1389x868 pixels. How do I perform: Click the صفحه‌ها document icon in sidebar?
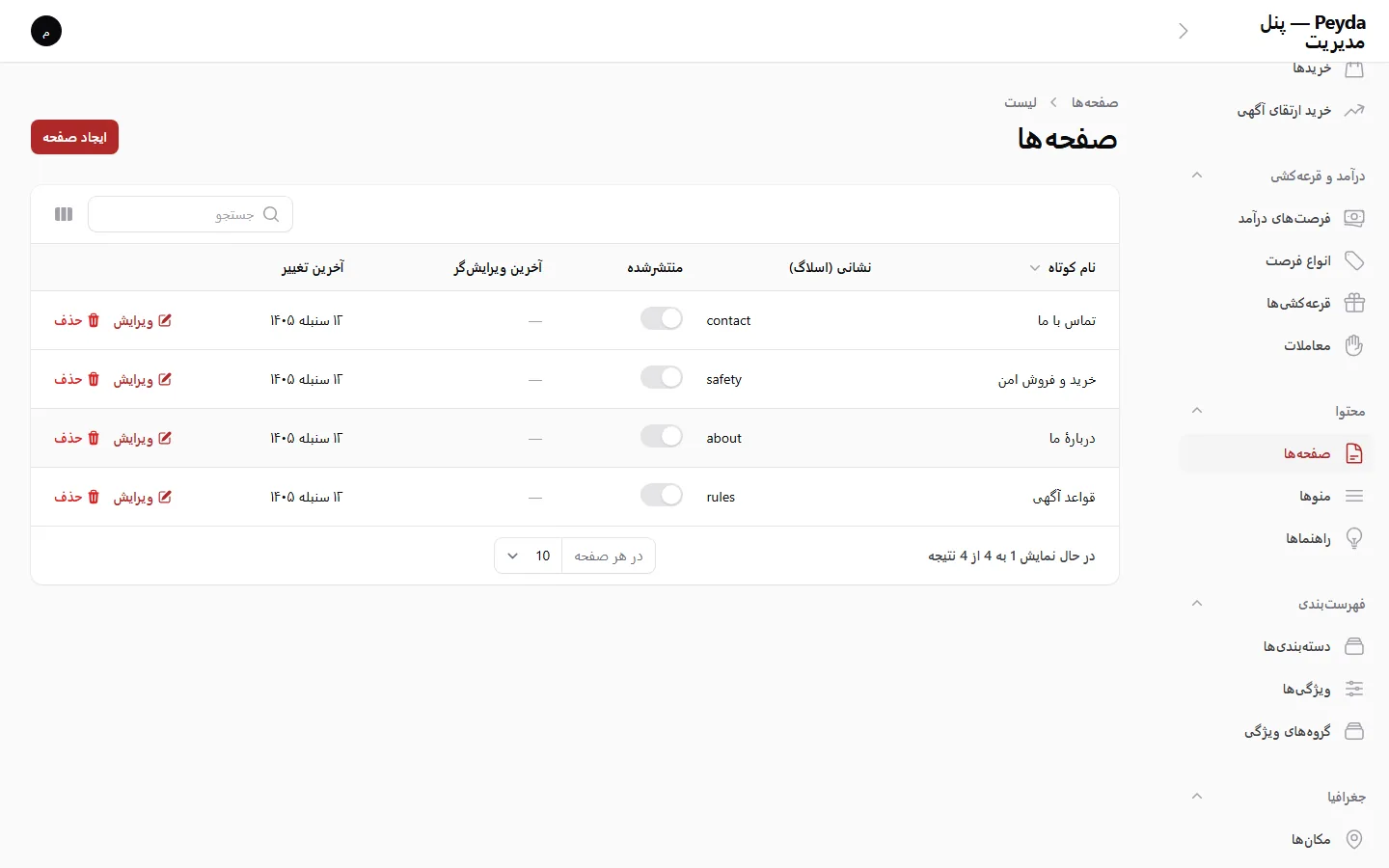click(x=1354, y=453)
